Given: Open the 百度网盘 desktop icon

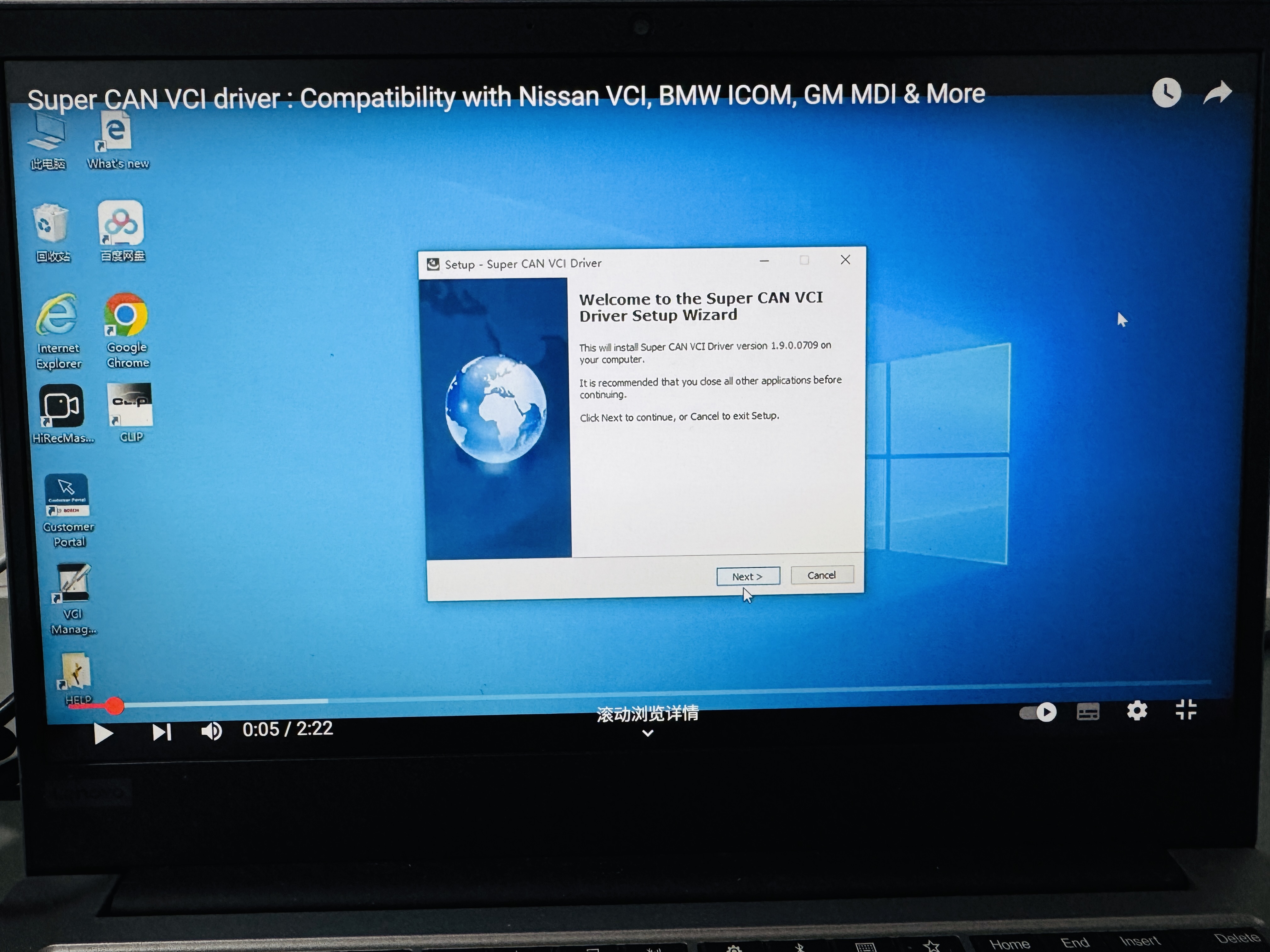Looking at the screenshot, I should (122, 231).
